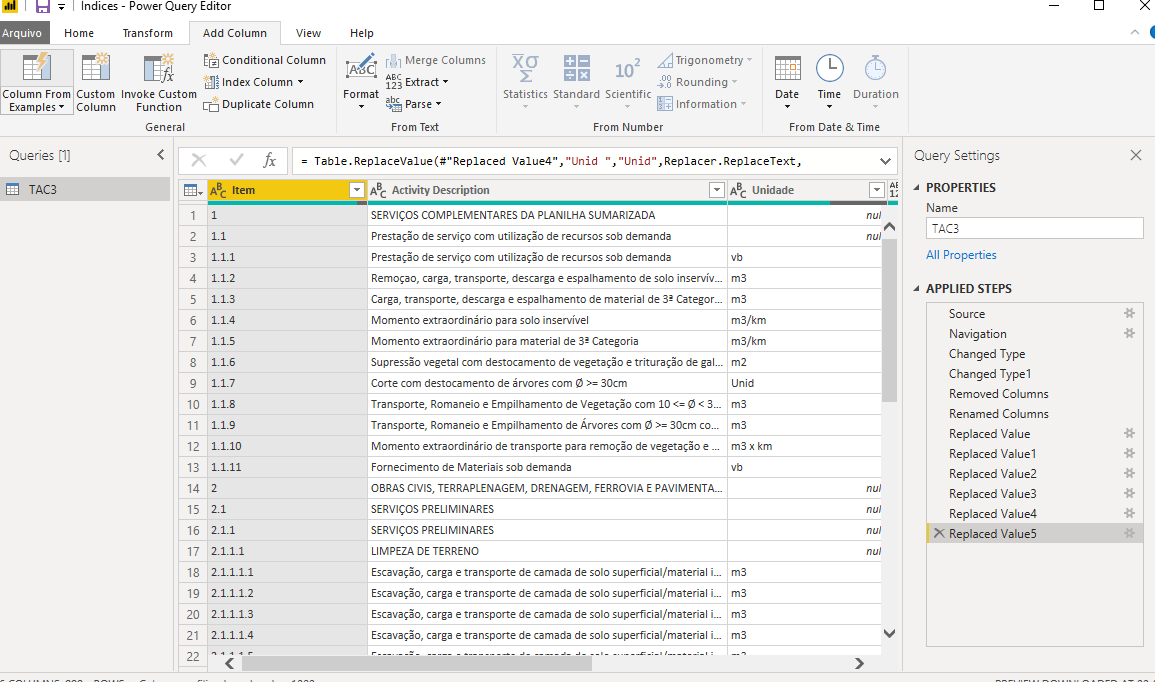Open settings gear for Replaced Value3
The width and height of the screenshot is (1155, 682).
(1129, 493)
